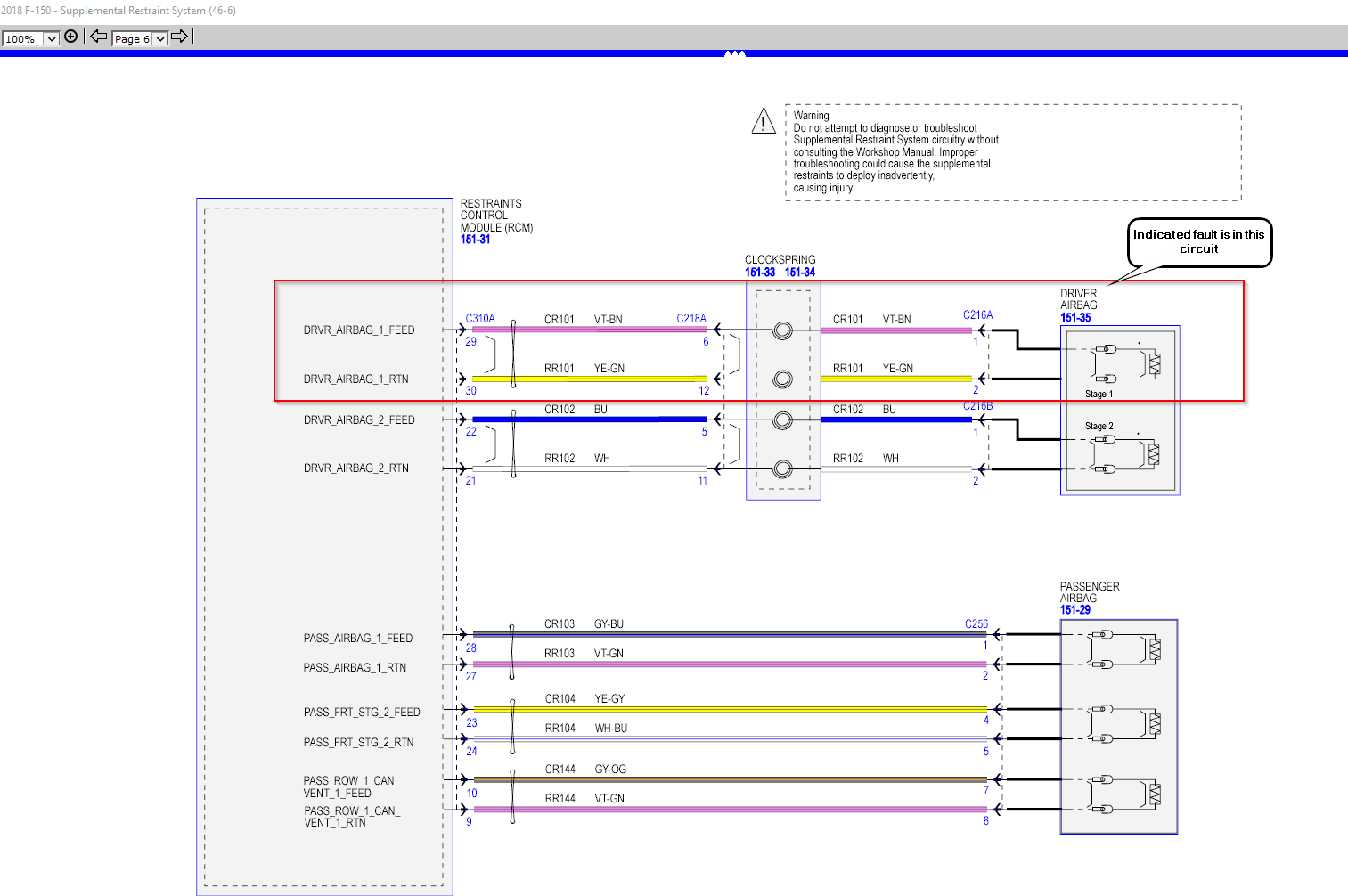
Task: Go to previous page with left arrow
Action: click(98, 37)
